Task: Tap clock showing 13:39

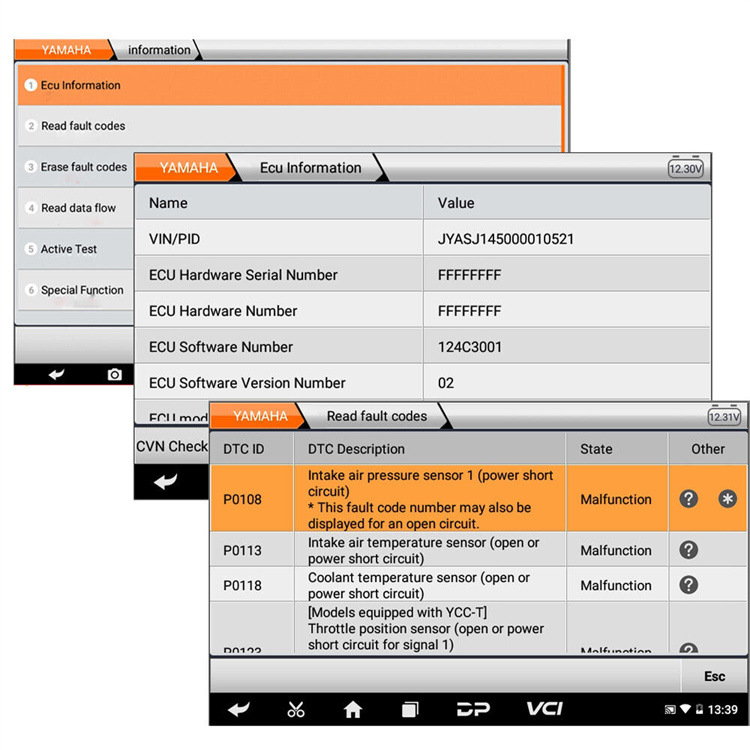Action: click(x=722, y=709)
